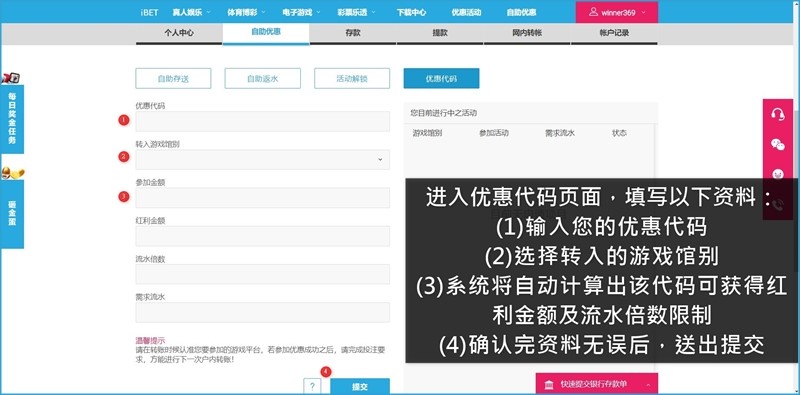Open live chat via headset icon
This screenshot has height=395, width=800.
[x=778, y=114]
